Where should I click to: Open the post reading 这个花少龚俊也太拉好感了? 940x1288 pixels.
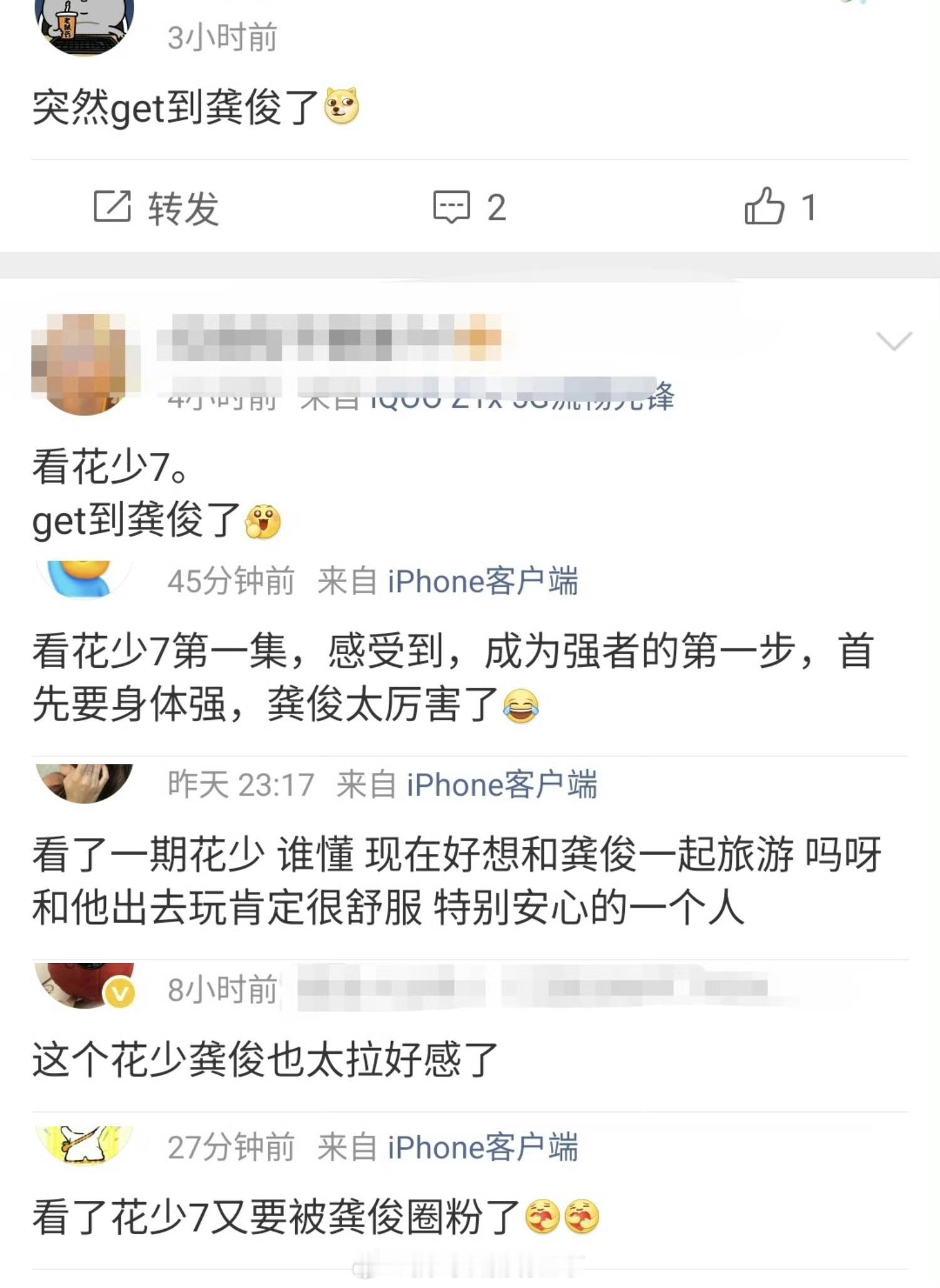click(265, 1059)
